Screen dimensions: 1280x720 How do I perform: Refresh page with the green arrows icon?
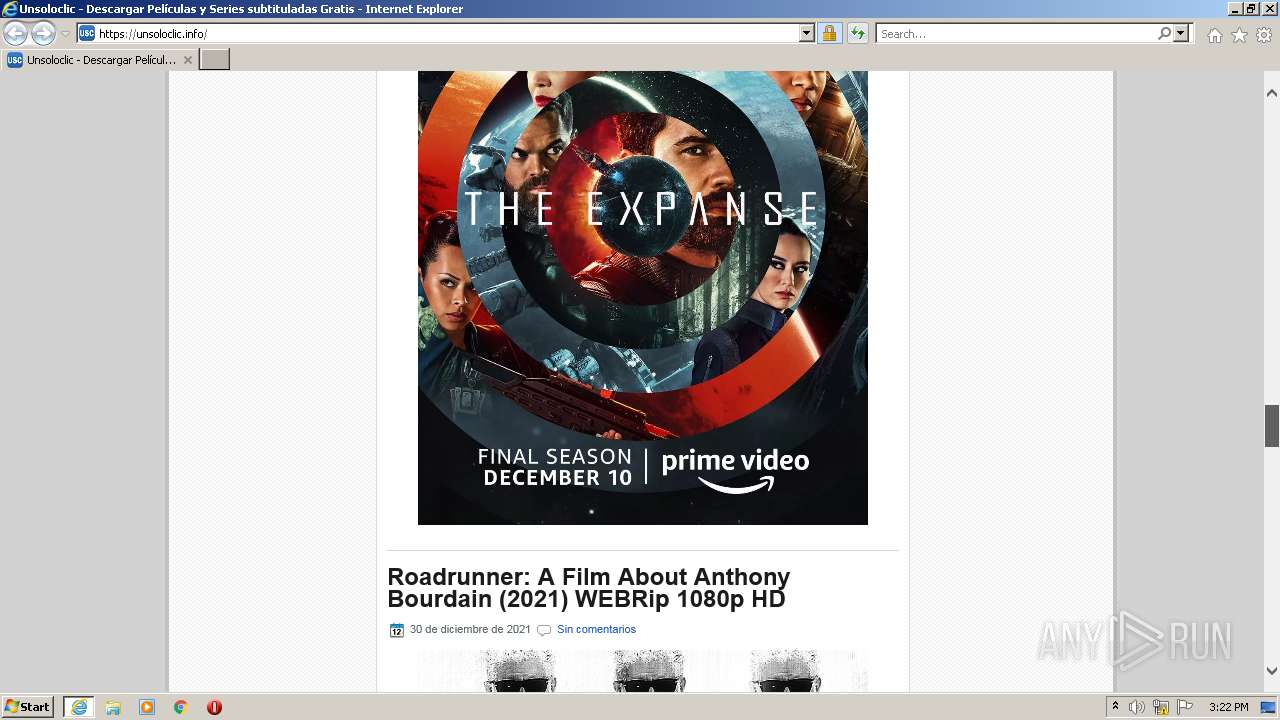(858, 34)
